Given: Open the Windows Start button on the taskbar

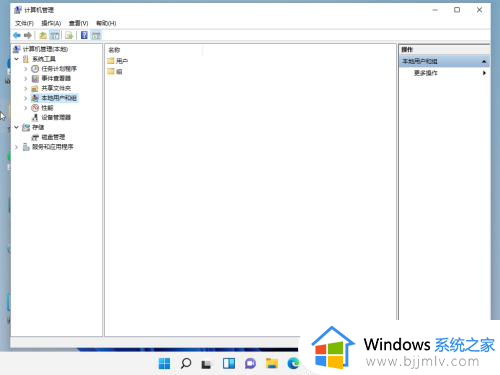Looking at the screenshot, I should (164, 363).
